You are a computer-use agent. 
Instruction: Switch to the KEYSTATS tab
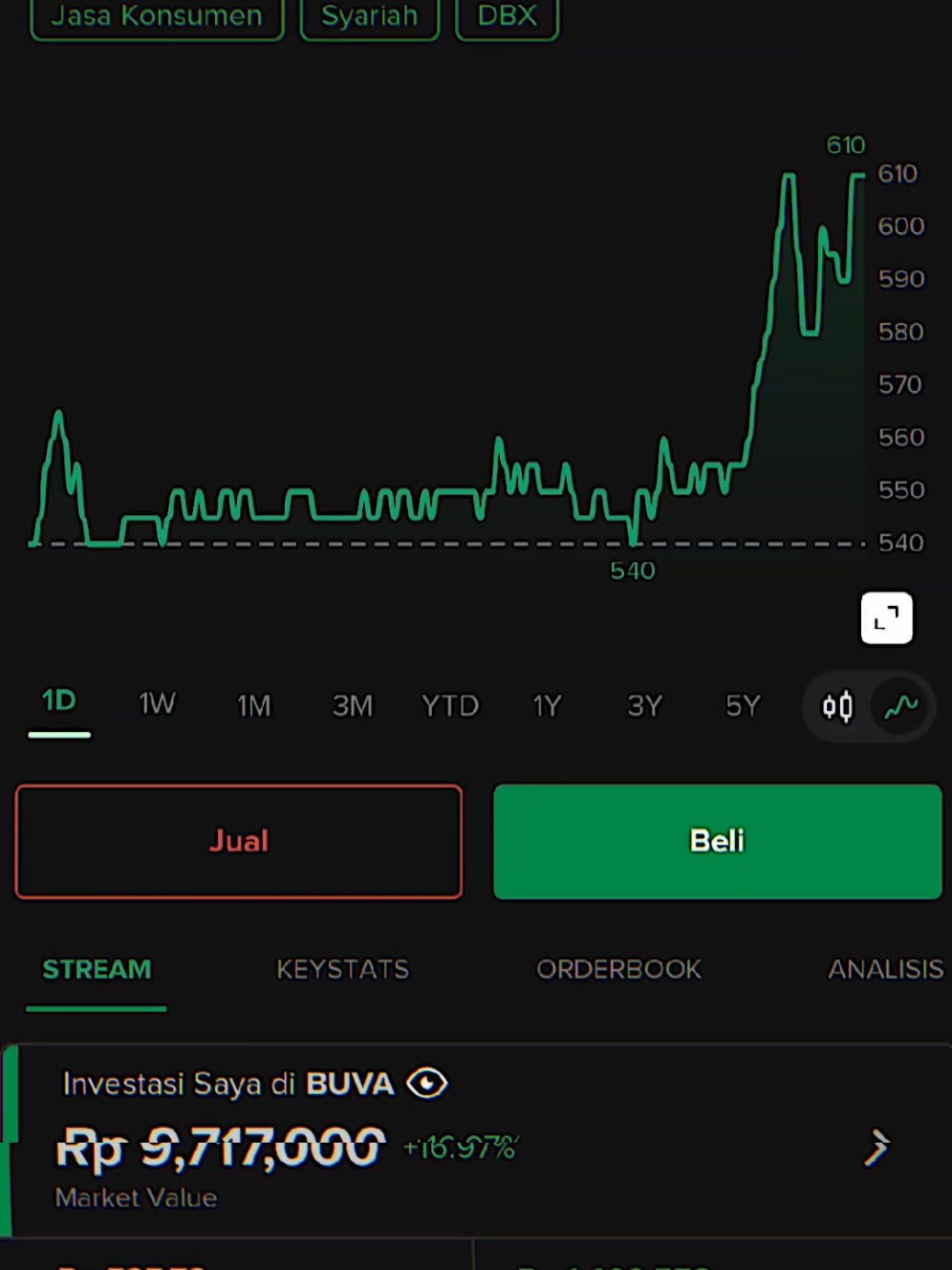[342, 969]
